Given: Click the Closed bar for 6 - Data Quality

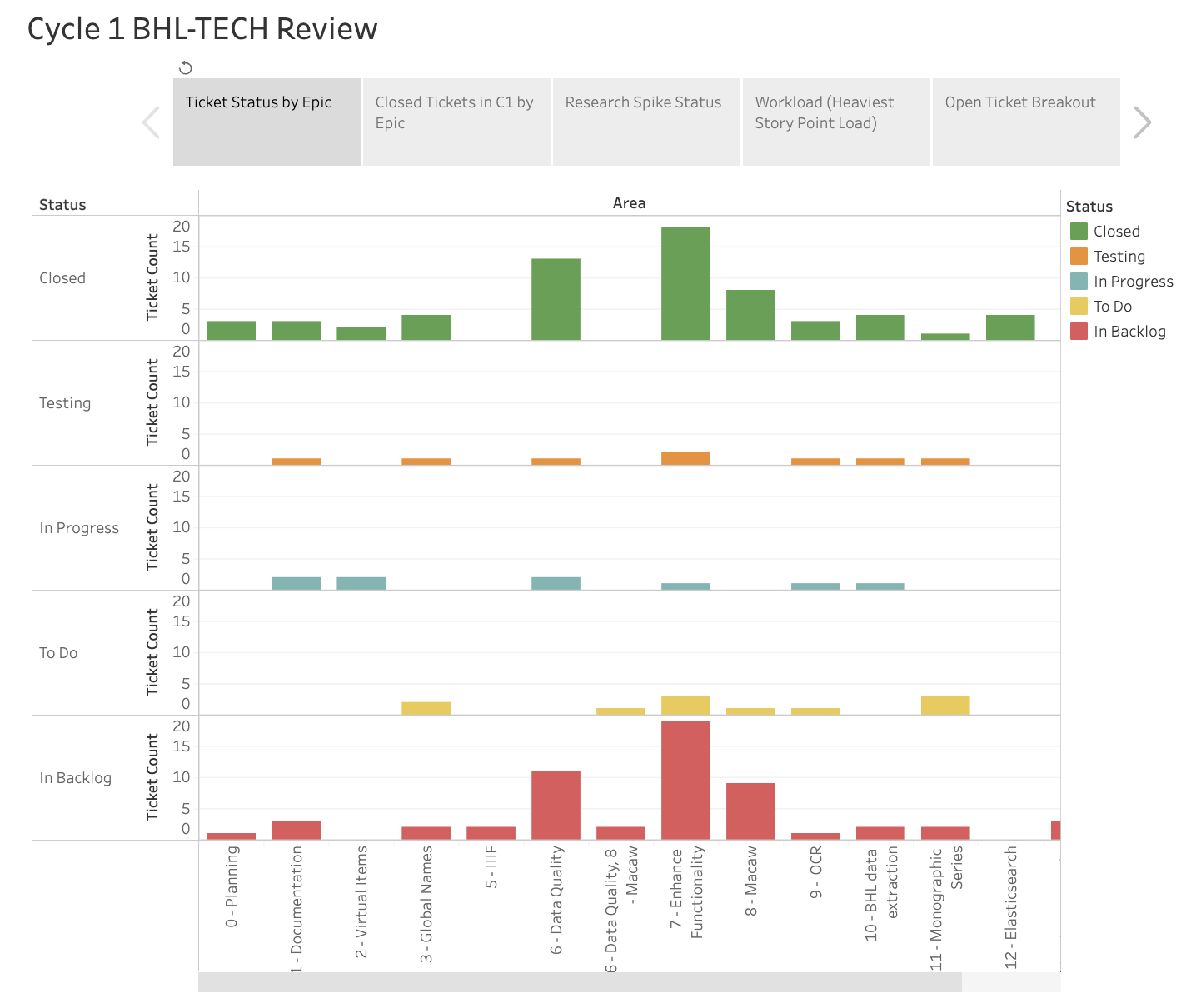Looking at the screenshot, I should [x=556, y=299].
